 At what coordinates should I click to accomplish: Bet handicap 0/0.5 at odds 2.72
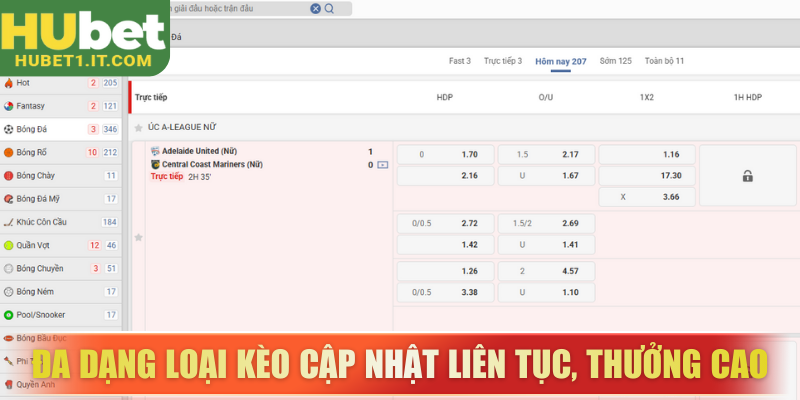(445, 223)
